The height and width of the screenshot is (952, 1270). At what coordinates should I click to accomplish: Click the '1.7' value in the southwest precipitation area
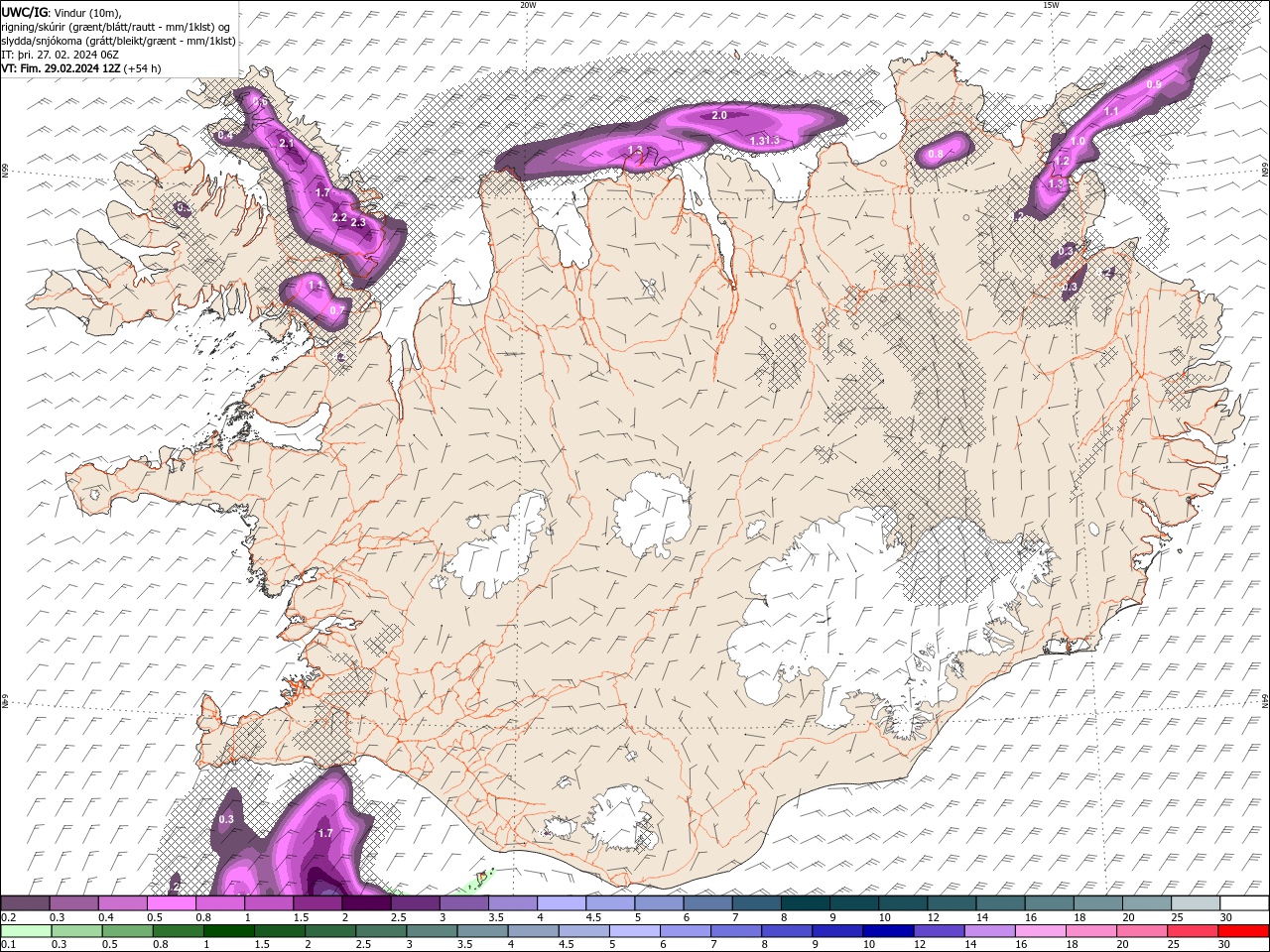324,834
